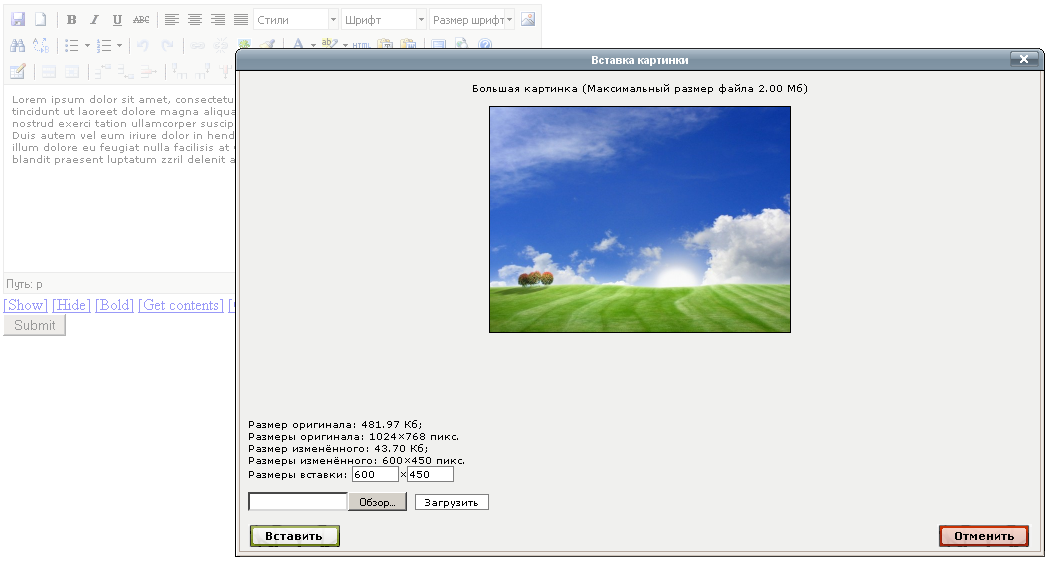Viewport: 1051px width, 562px height.
Task: Expand the Стили dropdown
Action: tap(296, 19)
